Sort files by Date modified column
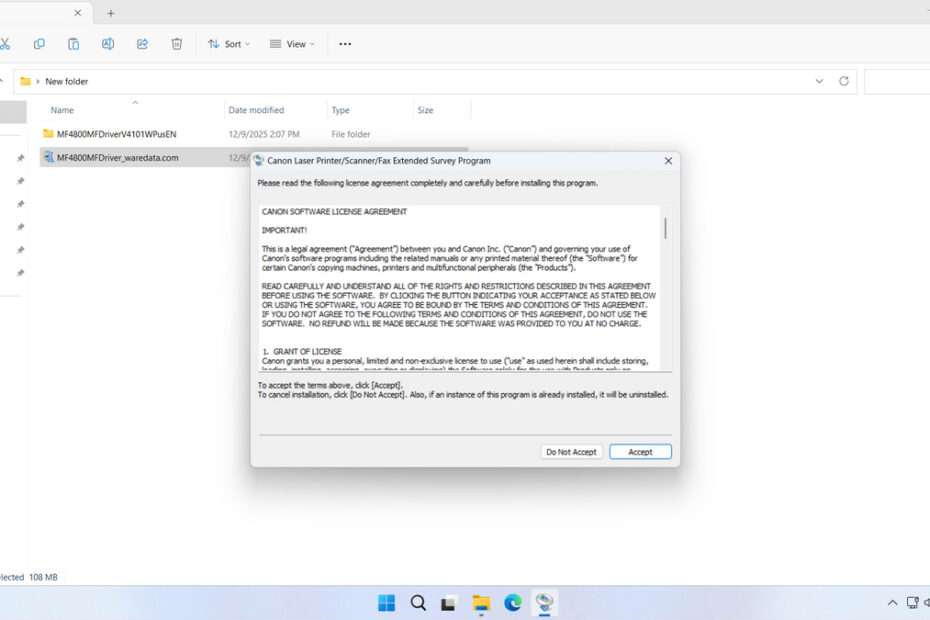The width and height of the screenshot is (930, 620). (x=256, y=110)
